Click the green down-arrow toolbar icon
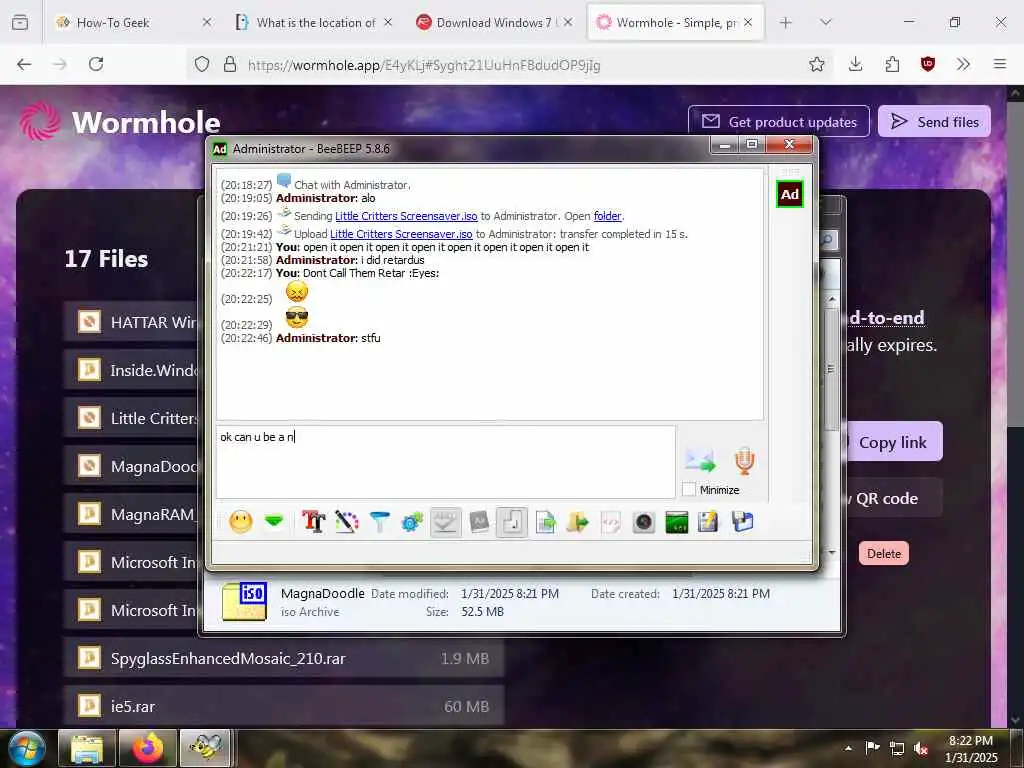The width and height of the screenshot is (1024, 768). pyautogui.click(x=274, y=521)
